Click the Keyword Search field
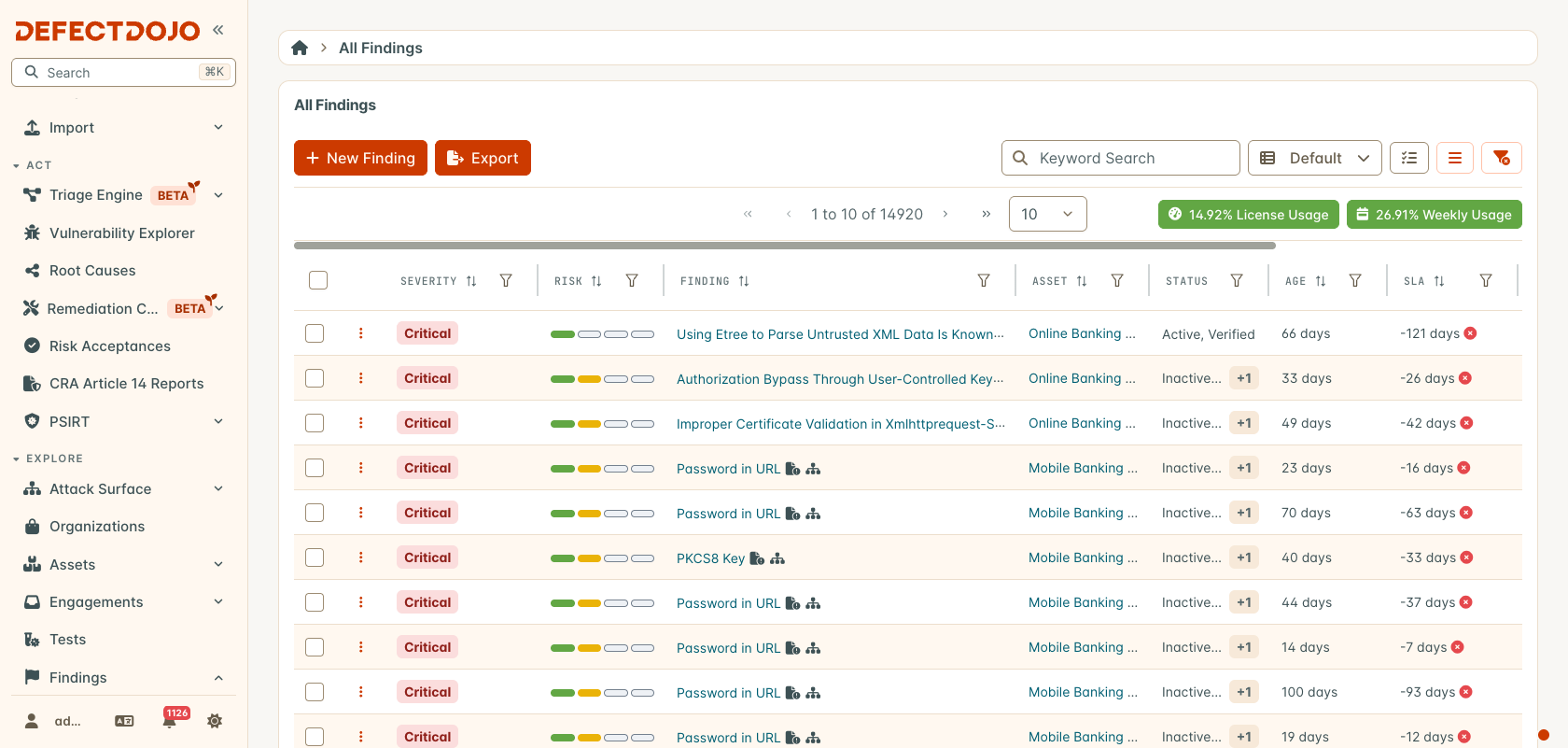 1120,158
